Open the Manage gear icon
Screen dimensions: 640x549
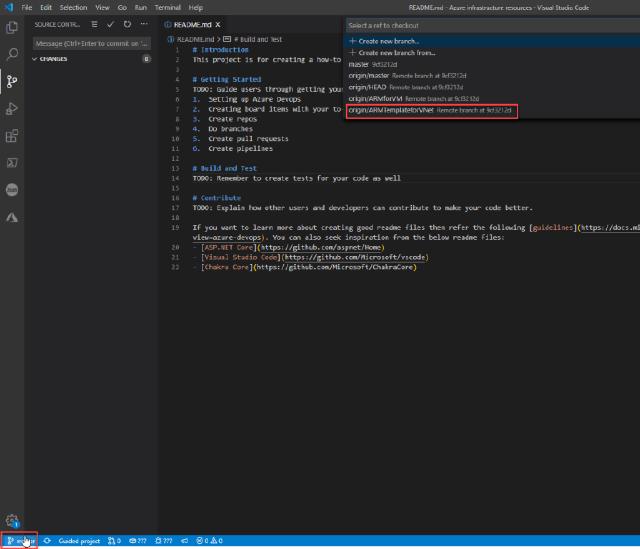12,520
